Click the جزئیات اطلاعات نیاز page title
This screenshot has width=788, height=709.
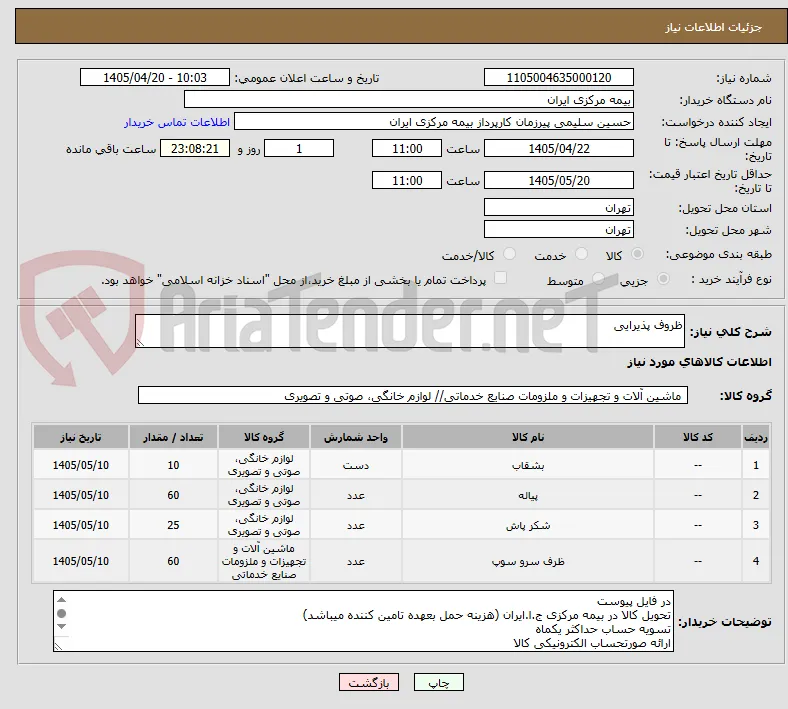(714, 27)
